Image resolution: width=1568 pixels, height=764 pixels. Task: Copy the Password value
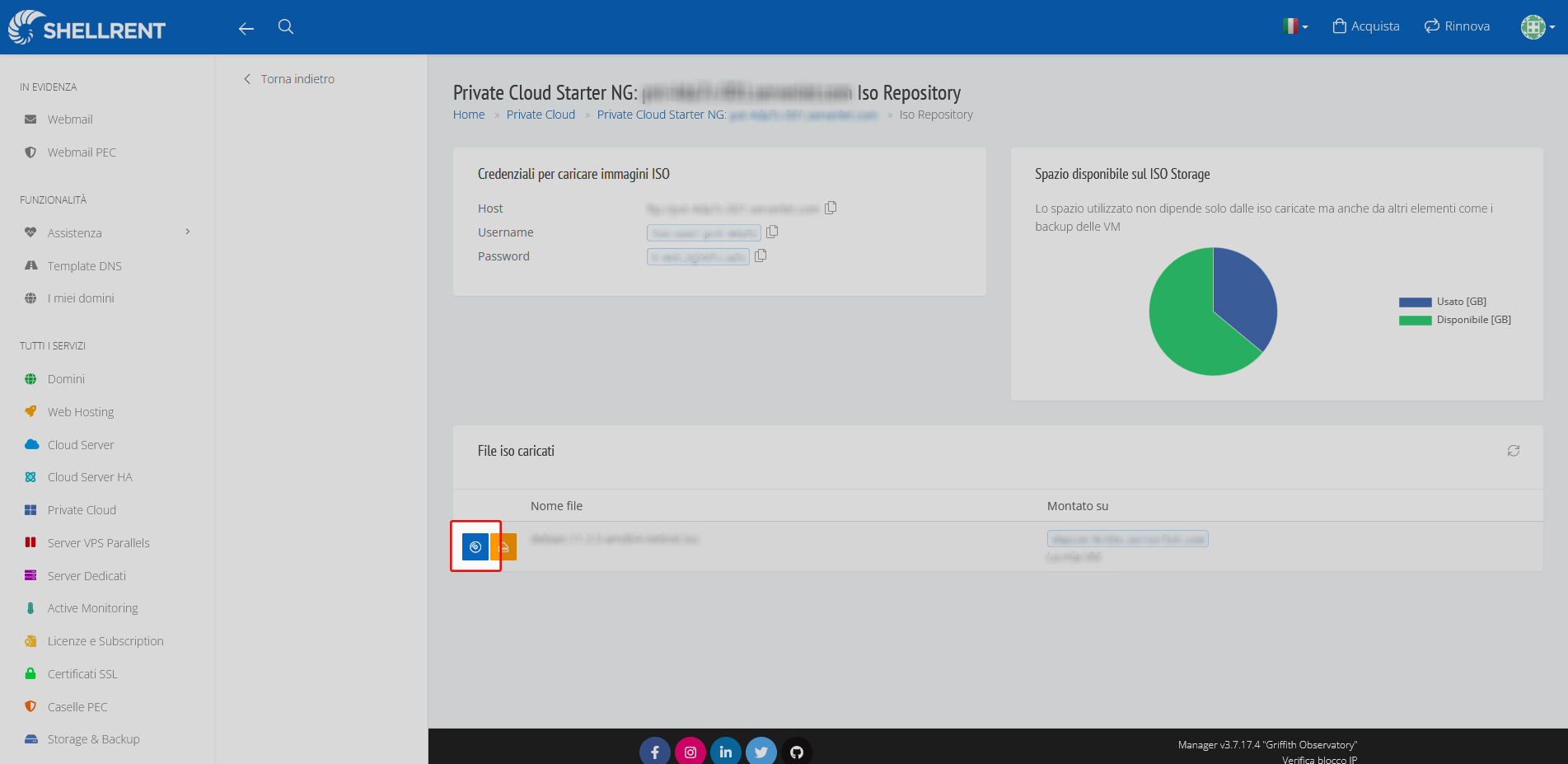(761, 255)
